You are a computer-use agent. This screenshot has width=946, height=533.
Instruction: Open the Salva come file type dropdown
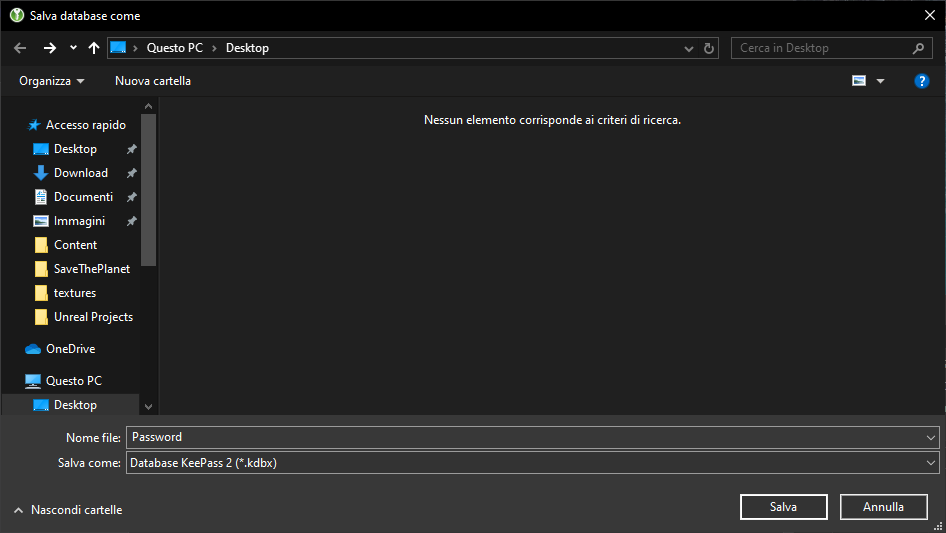tap(932, 463)
